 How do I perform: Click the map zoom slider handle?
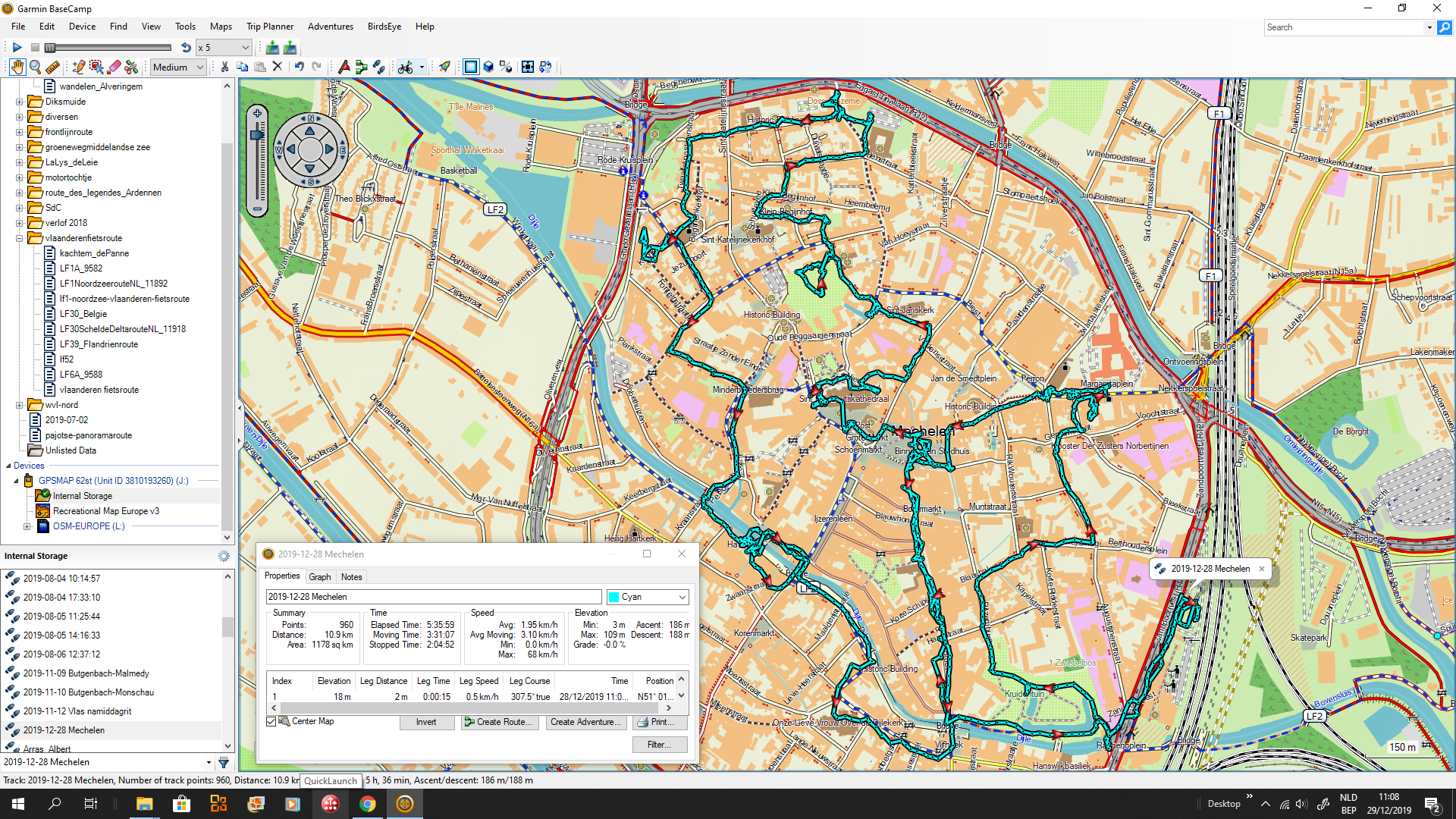tap(258, 135)
